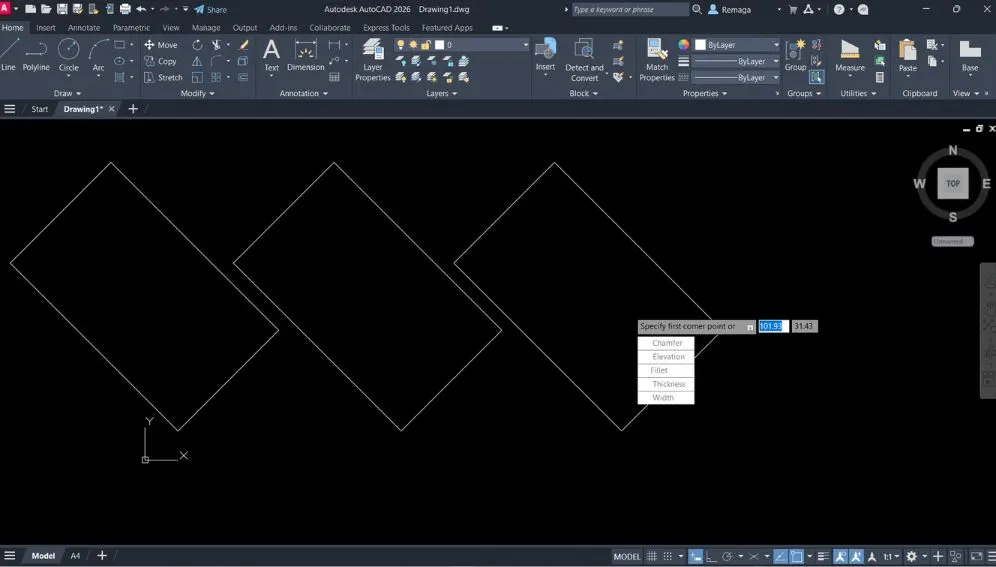Toggle object snap tracking in status bar

pyautogui.click(x=780, y=556)
